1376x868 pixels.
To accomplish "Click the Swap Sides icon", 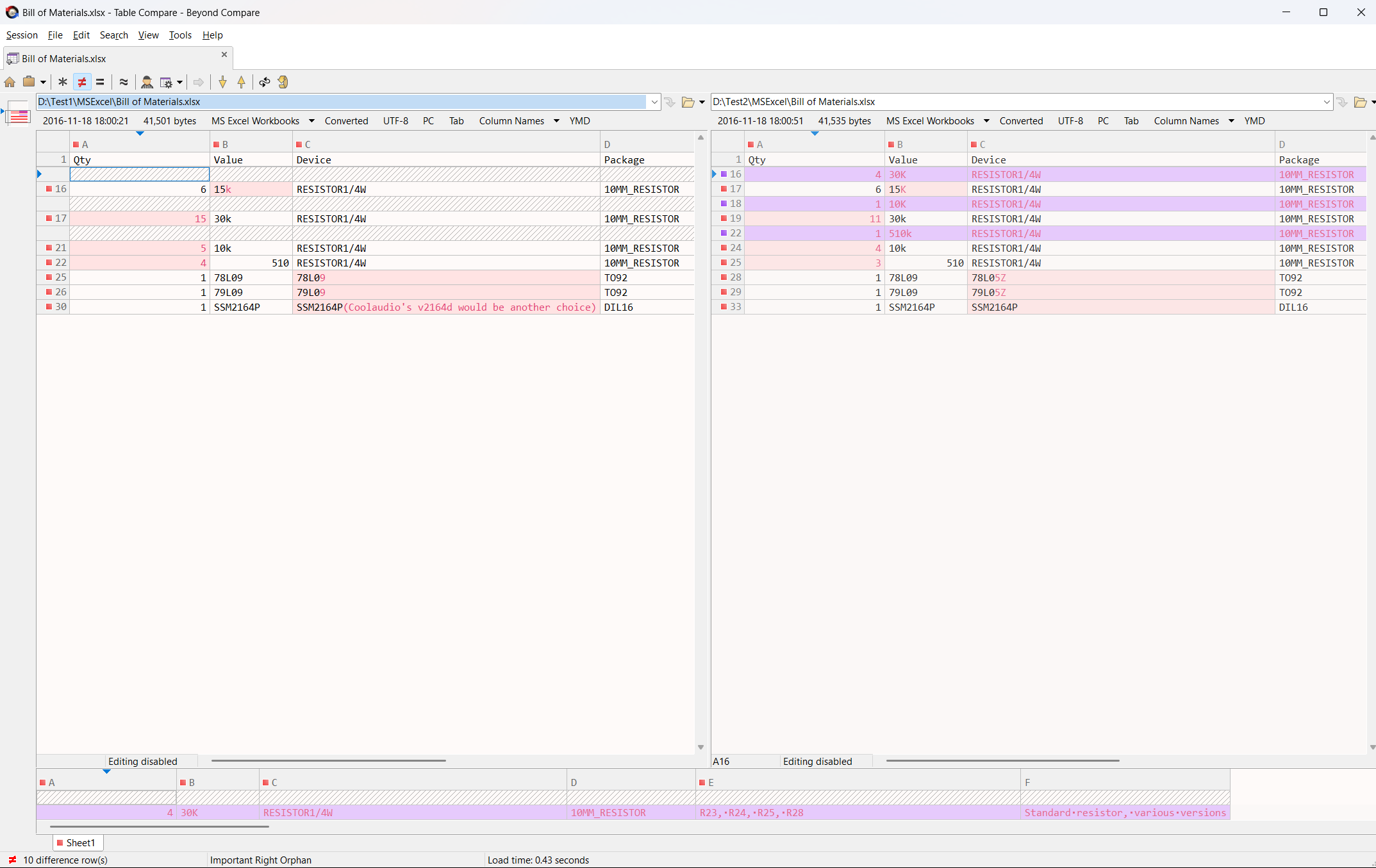I will click(x=264, y=82).
